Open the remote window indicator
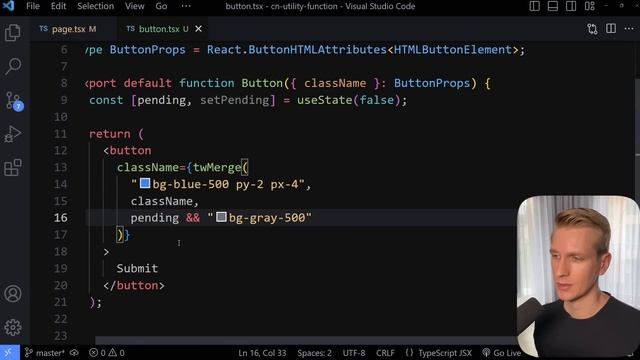The height and width of the screenshot is (360, 640). (9, 353)
